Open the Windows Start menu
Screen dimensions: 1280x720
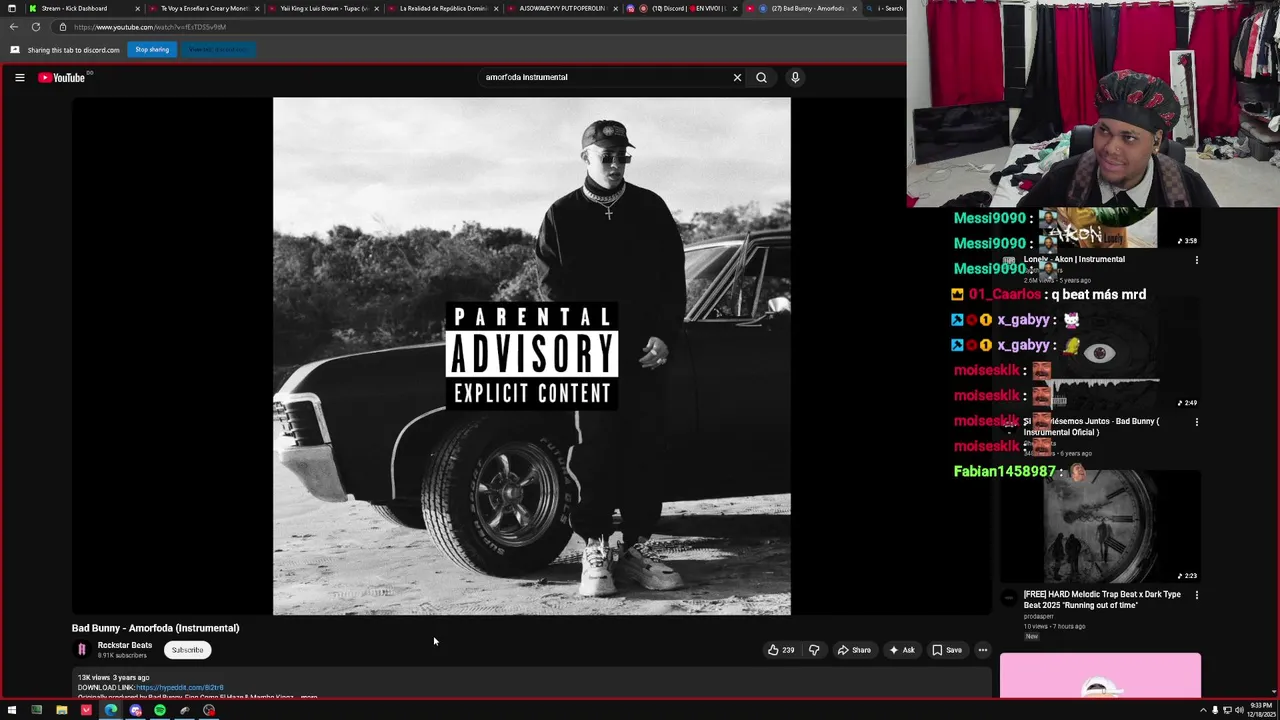coord(11,711)
